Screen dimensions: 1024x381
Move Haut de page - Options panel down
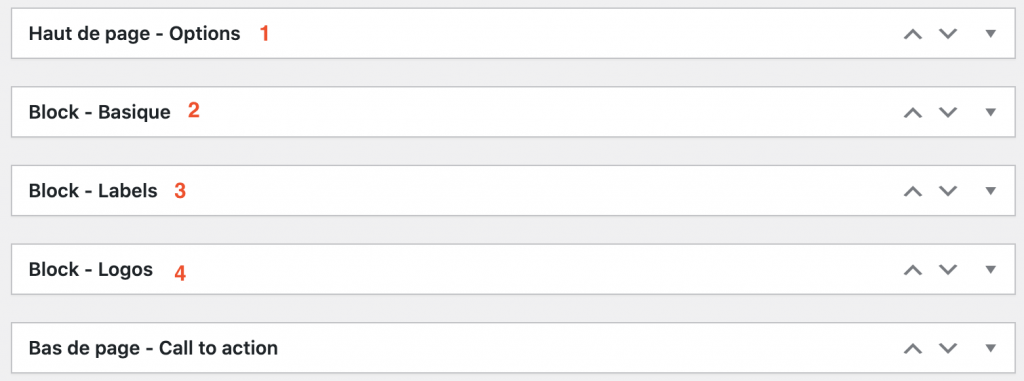(x=948, y=34)
